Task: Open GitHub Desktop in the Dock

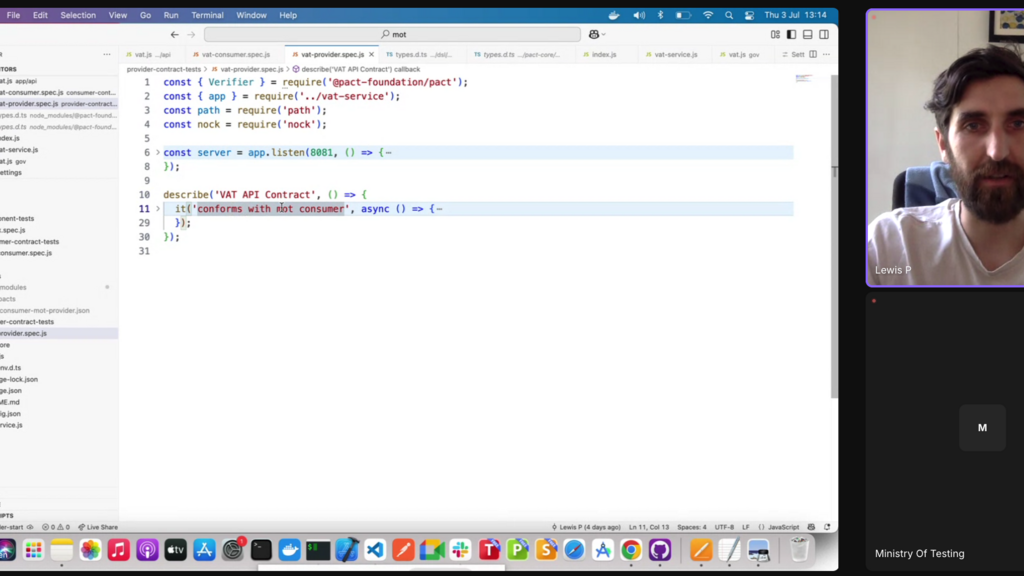Action: (x=660, y=550)
